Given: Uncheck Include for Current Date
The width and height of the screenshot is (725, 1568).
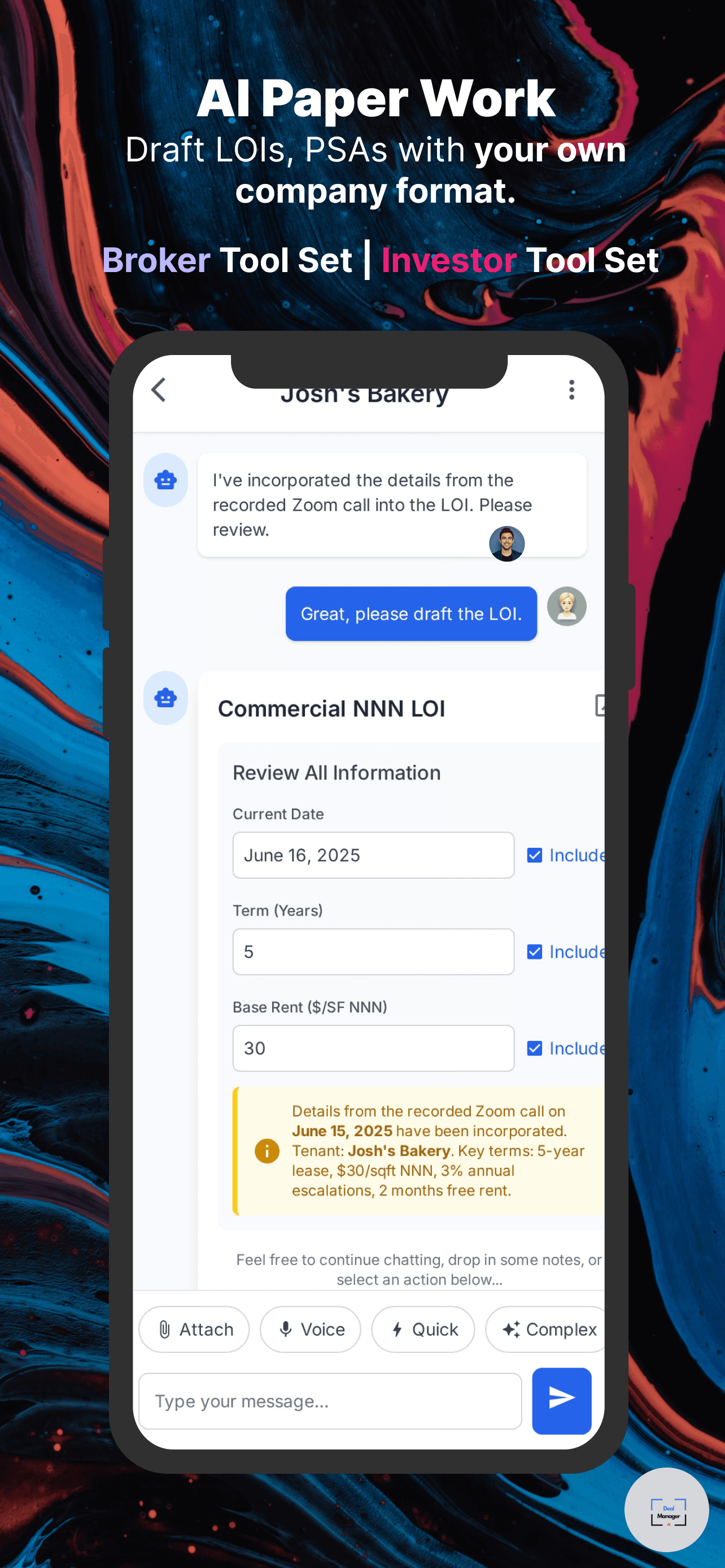Looking at the screenshot, I should click(x=535, y=855).
